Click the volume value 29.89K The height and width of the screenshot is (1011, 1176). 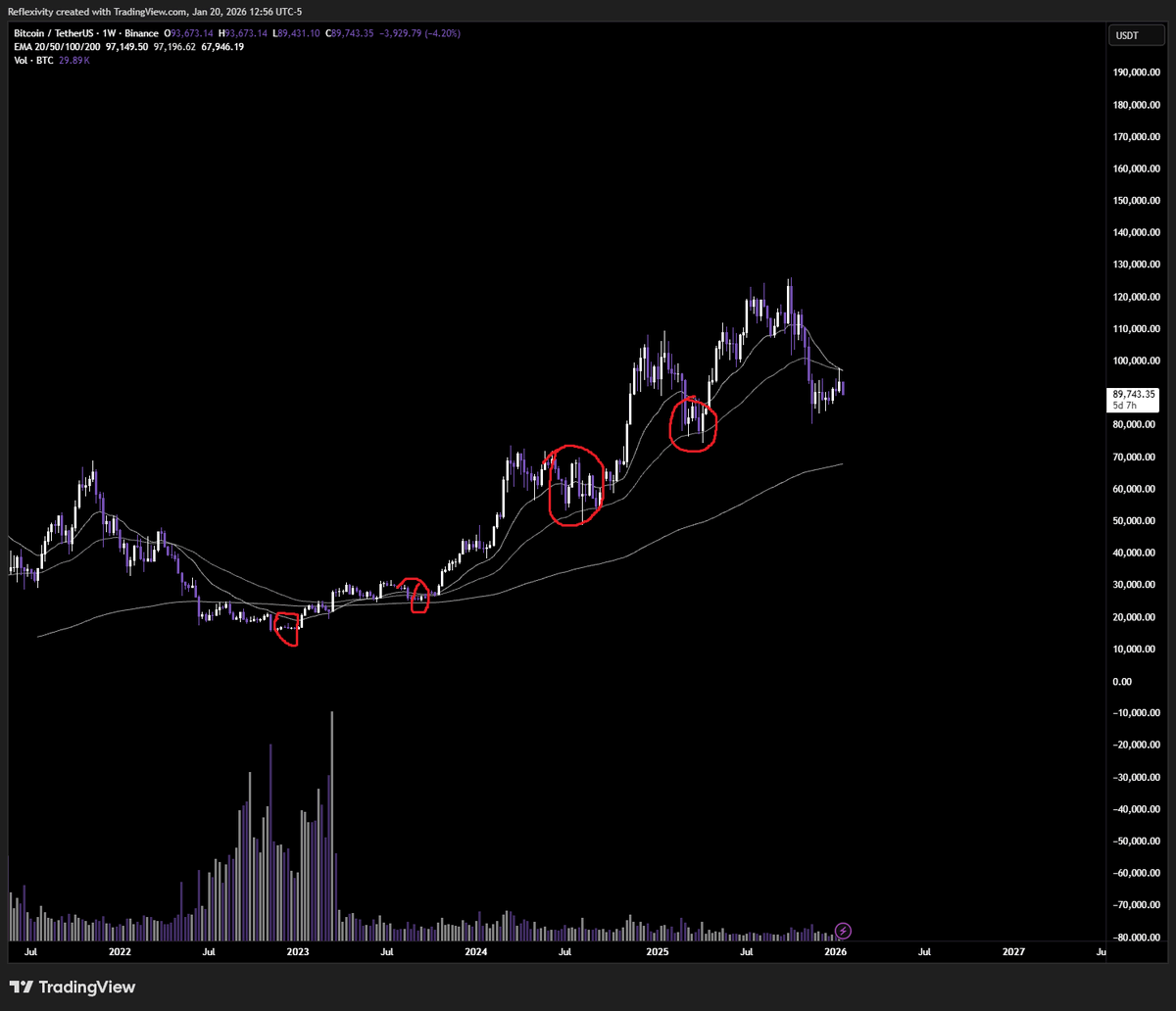tap(73, 61)
